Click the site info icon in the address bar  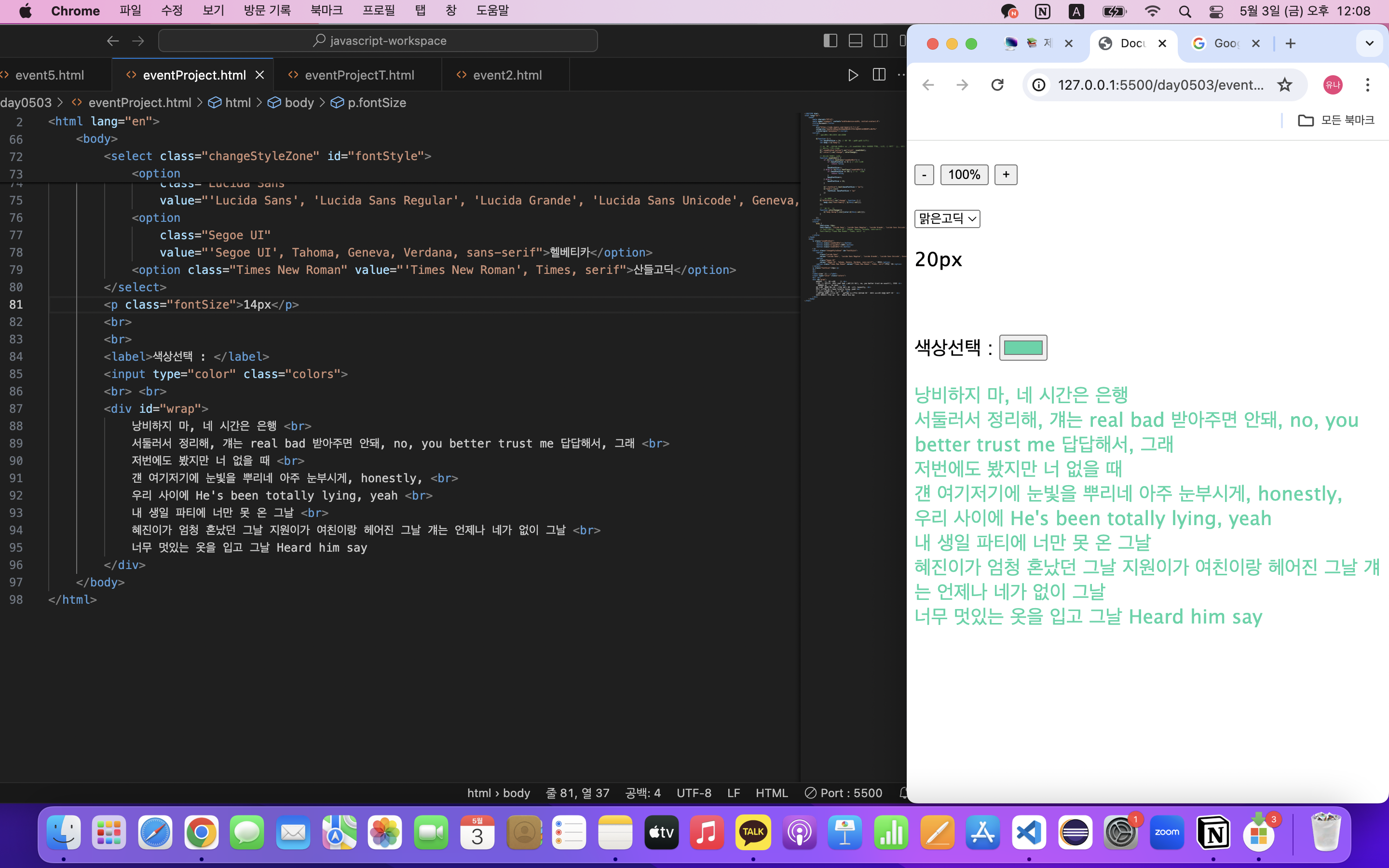click(1039, 85)
